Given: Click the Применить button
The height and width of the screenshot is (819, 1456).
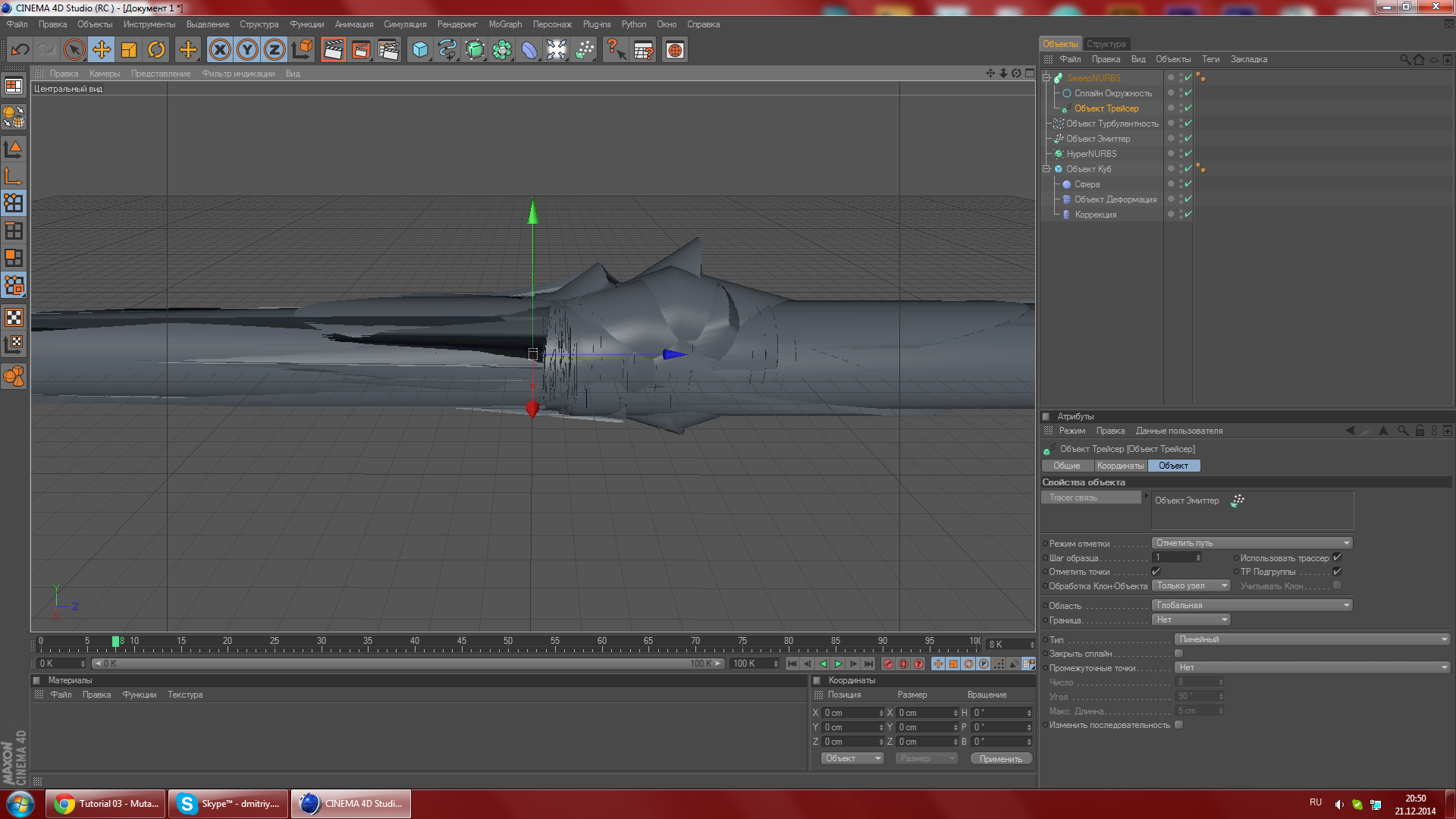Looking at the screenshot, I should [x=1000, y=759].
